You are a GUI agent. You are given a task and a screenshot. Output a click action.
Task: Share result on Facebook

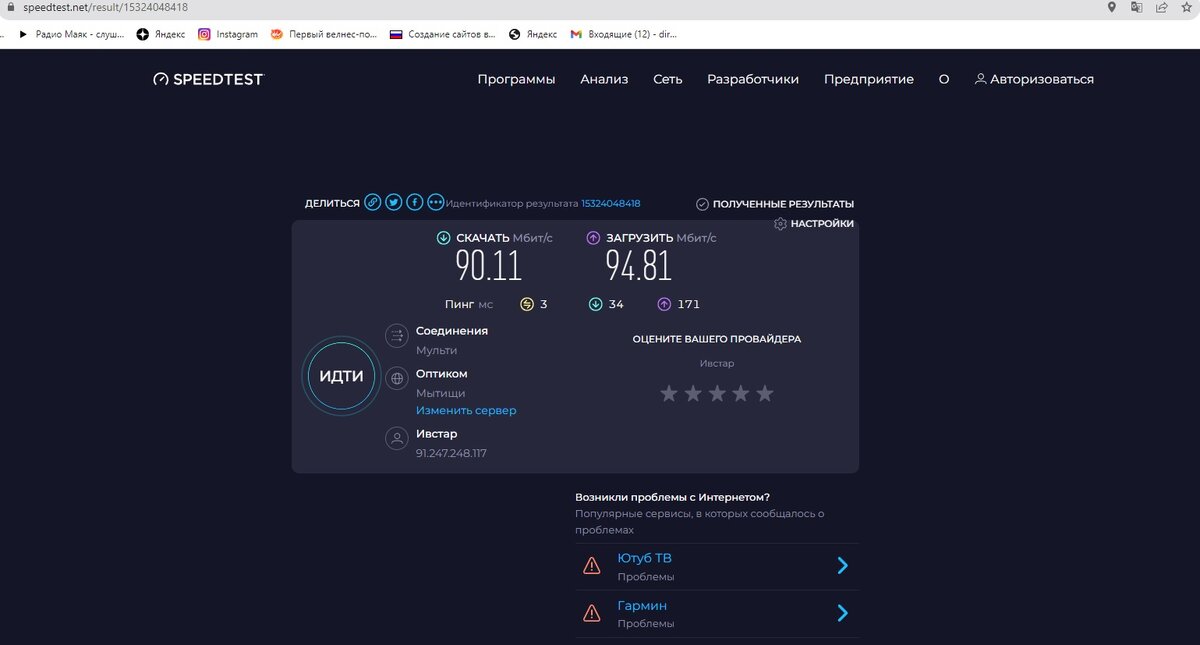coord(415,203)
